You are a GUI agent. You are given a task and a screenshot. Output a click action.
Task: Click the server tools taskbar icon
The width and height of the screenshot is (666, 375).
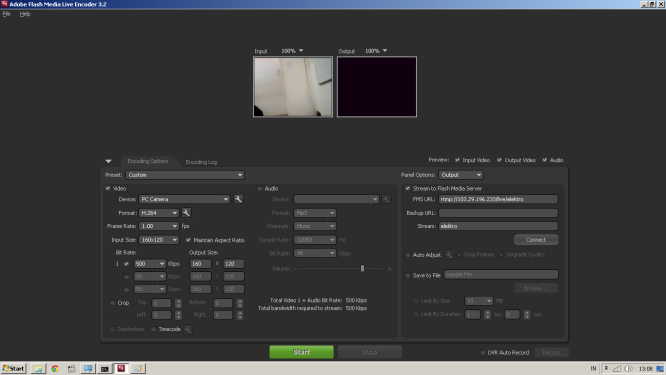click(x=71, y=369)
